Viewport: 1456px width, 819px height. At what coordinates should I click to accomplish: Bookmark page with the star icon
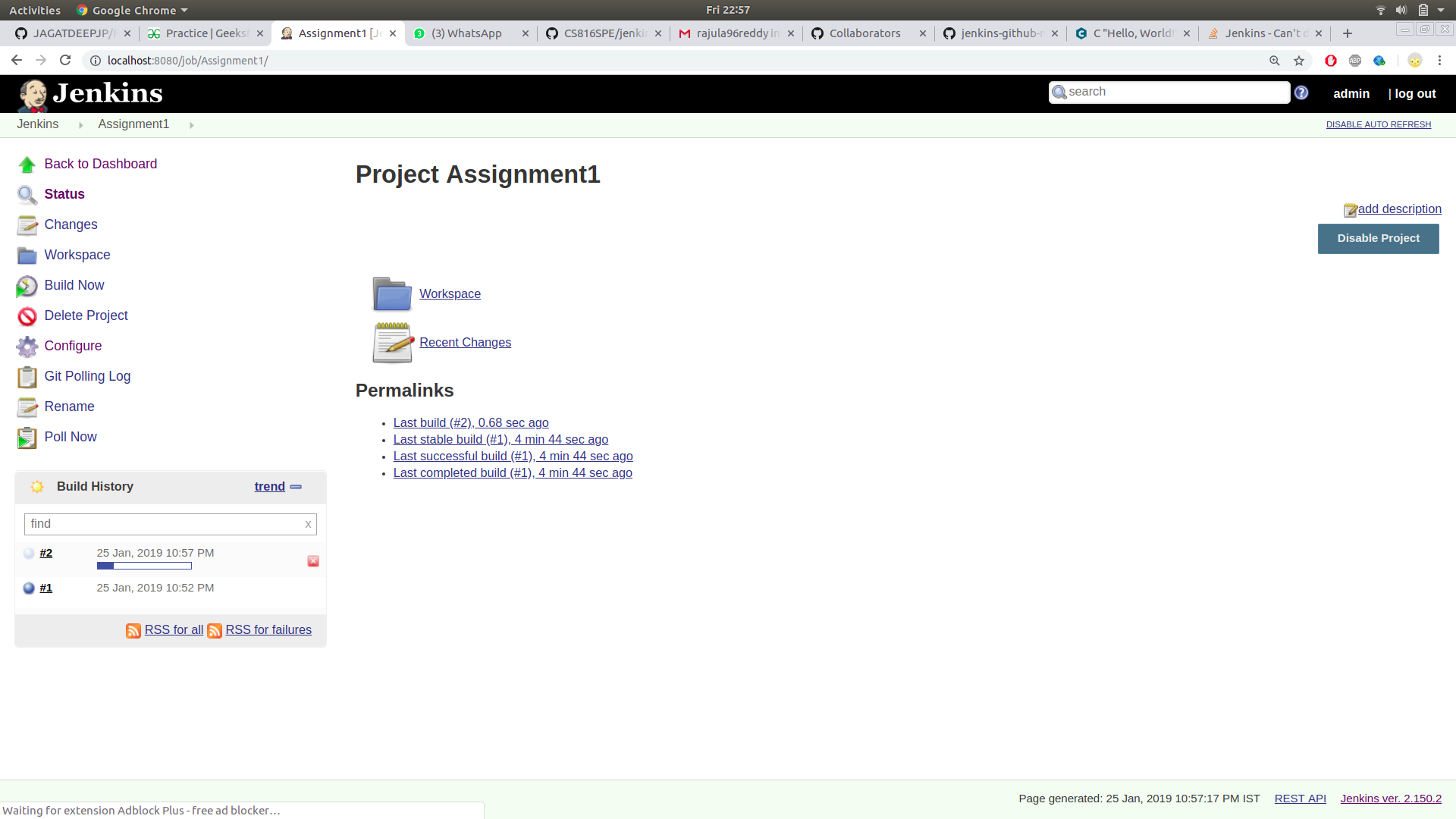1299,61
